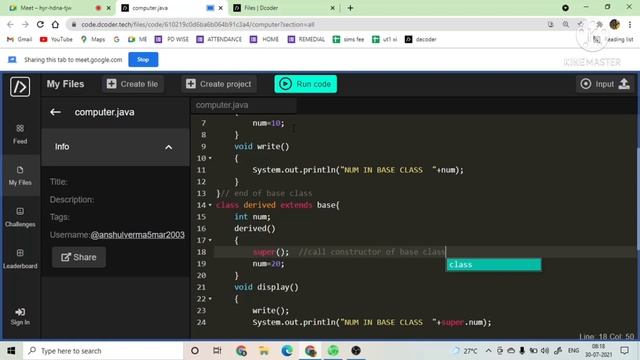Open the notification center icon

[x=624, y=351]
